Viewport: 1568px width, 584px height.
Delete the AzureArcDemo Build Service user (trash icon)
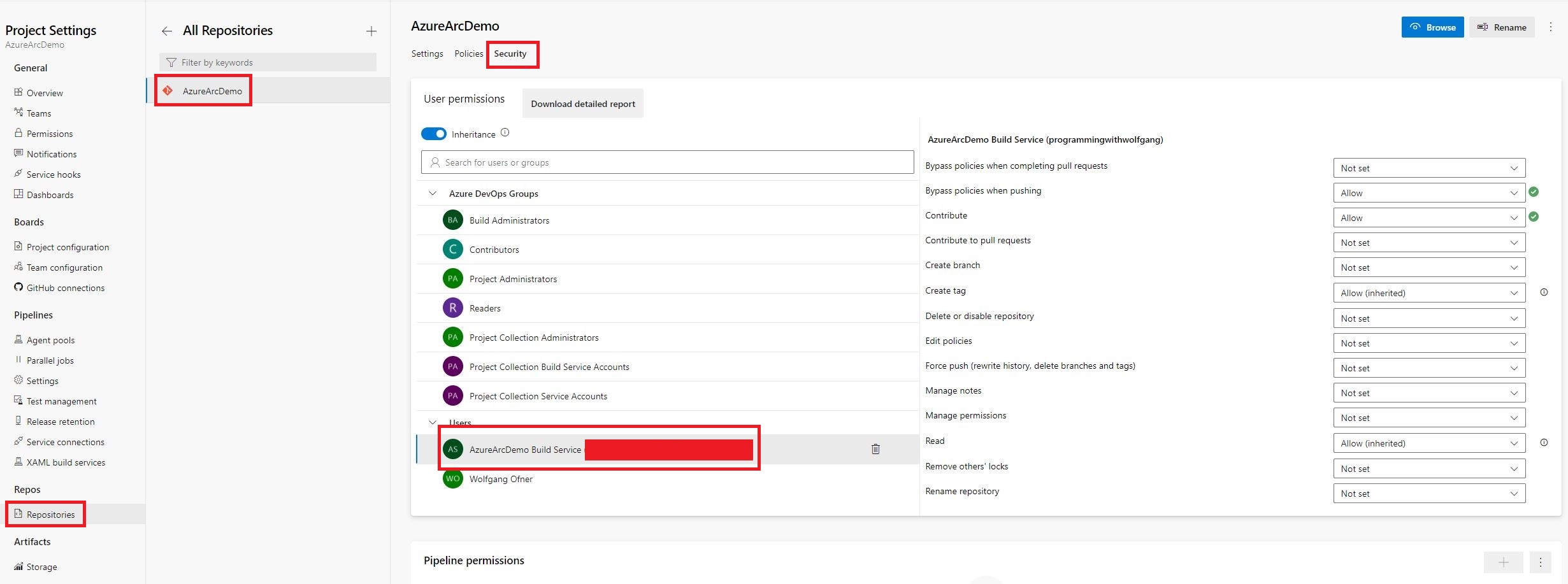click(x=875, y=448)
